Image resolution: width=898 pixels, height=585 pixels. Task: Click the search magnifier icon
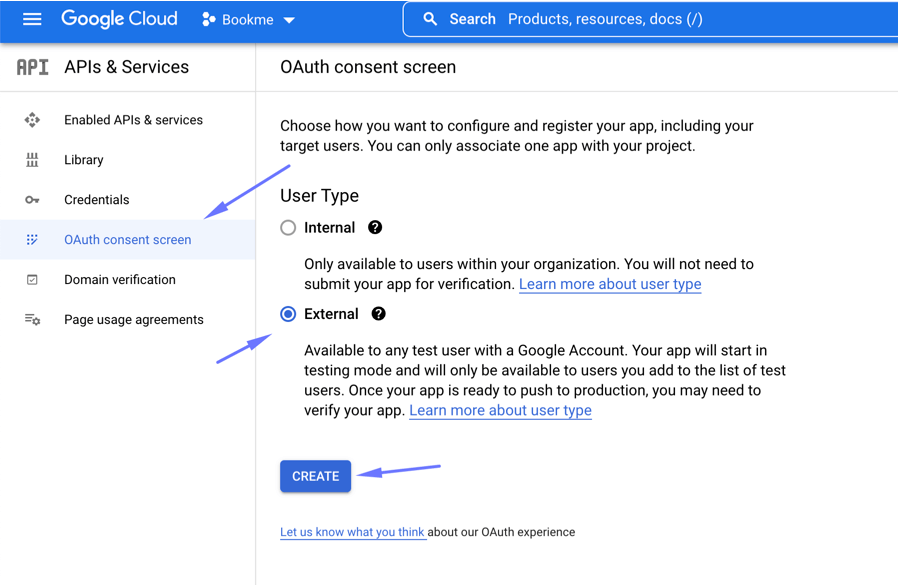tap(430, 19)
